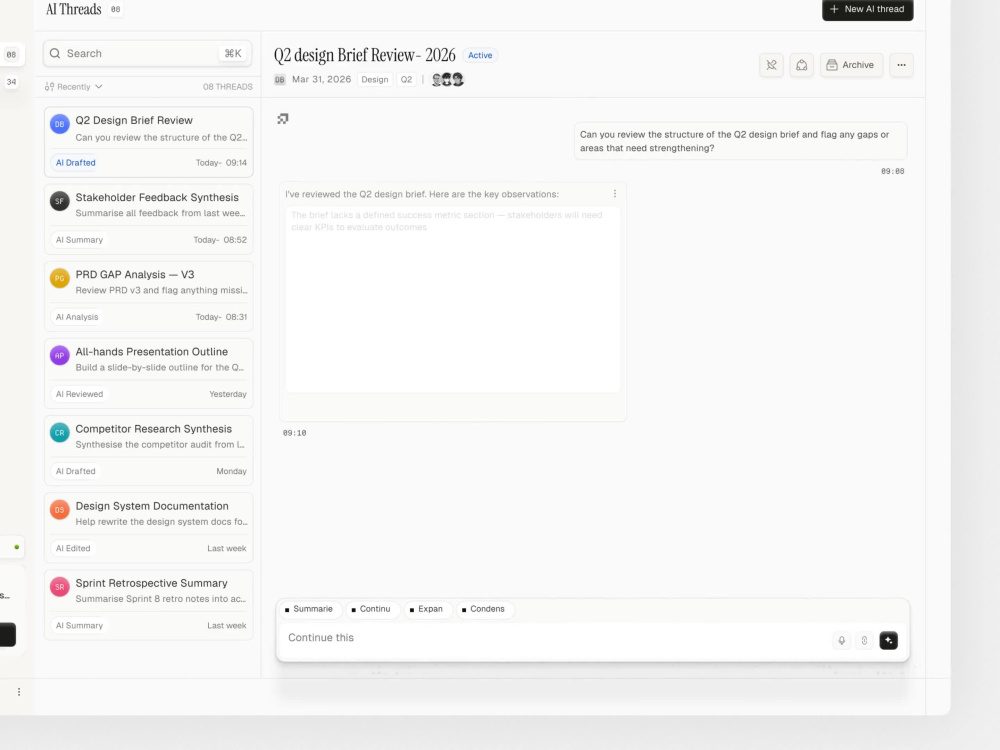This screenshot has height=750, width=1000.
Task: Click the AI Reviewed tag on All-hands Presentation
Action: tap(79, 394)
